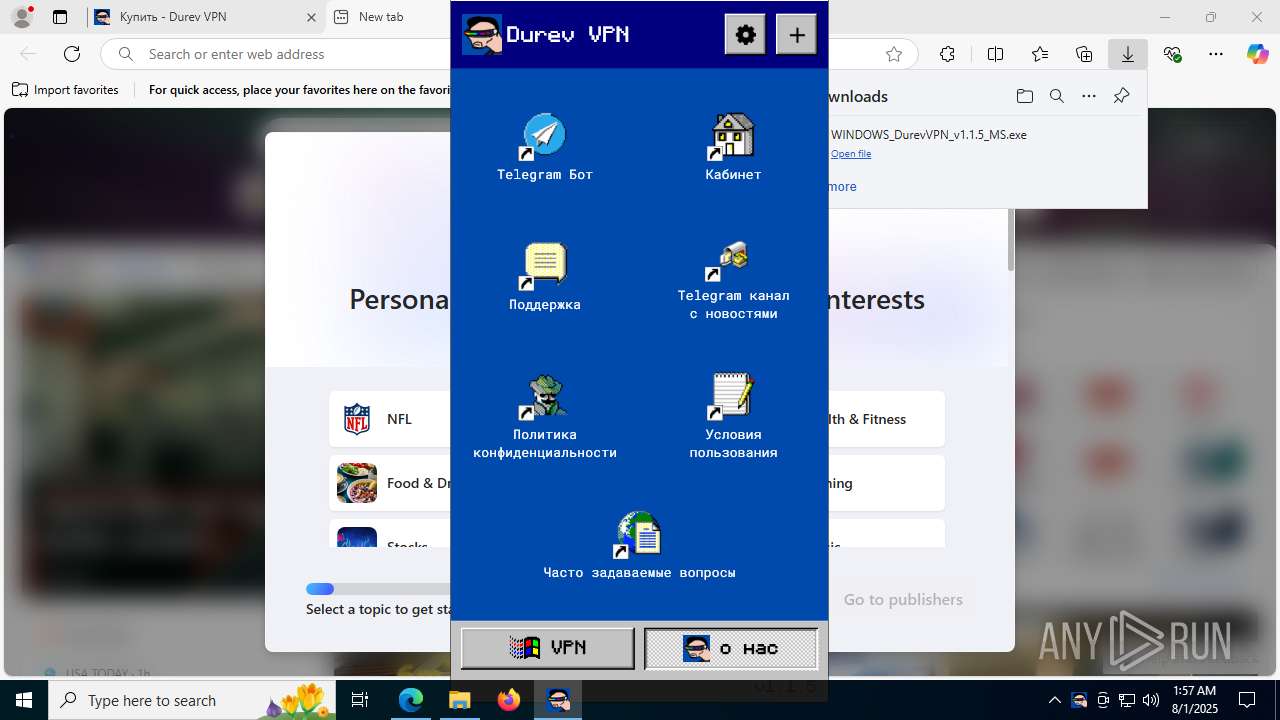Open the Telegram Бот shortcut icon
Image resolution: width=1280 pixels, height=720 pixels.
tap(544, 136)
